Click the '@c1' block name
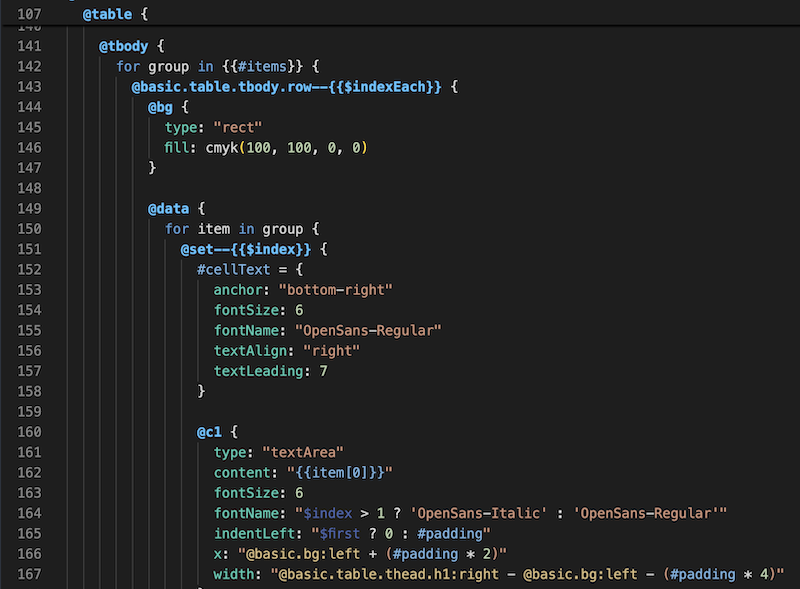The width and height of the screenshot is (800, 589). click(x=209, y=432)
